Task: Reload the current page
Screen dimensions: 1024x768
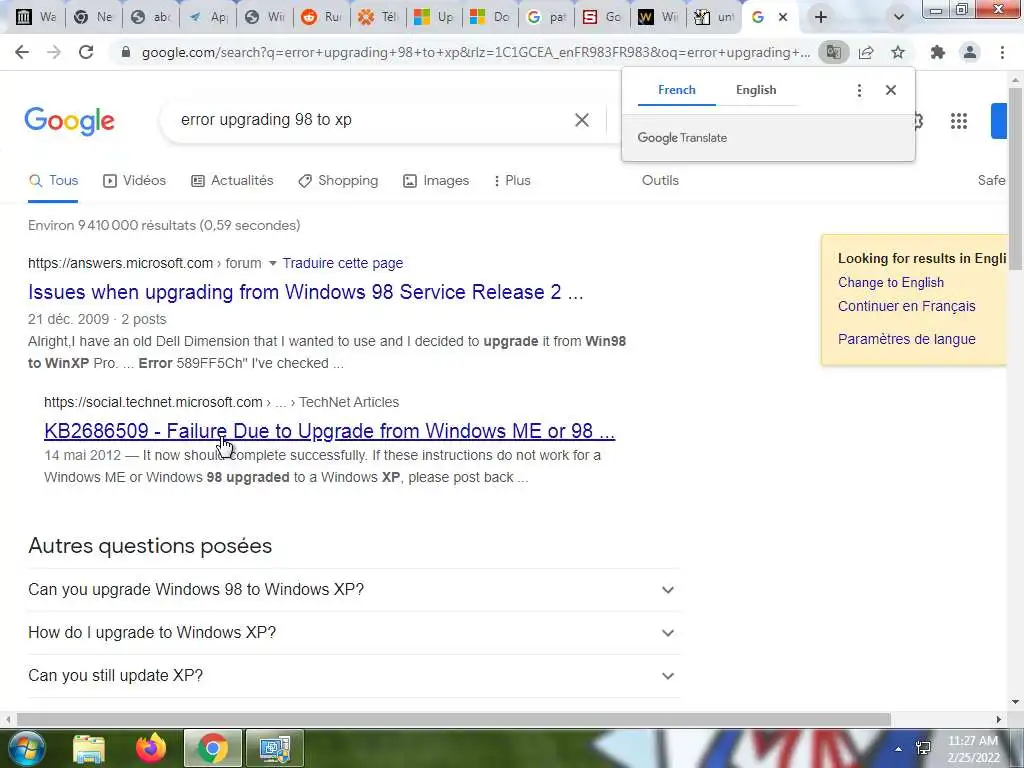Action: tap(86, 52)
